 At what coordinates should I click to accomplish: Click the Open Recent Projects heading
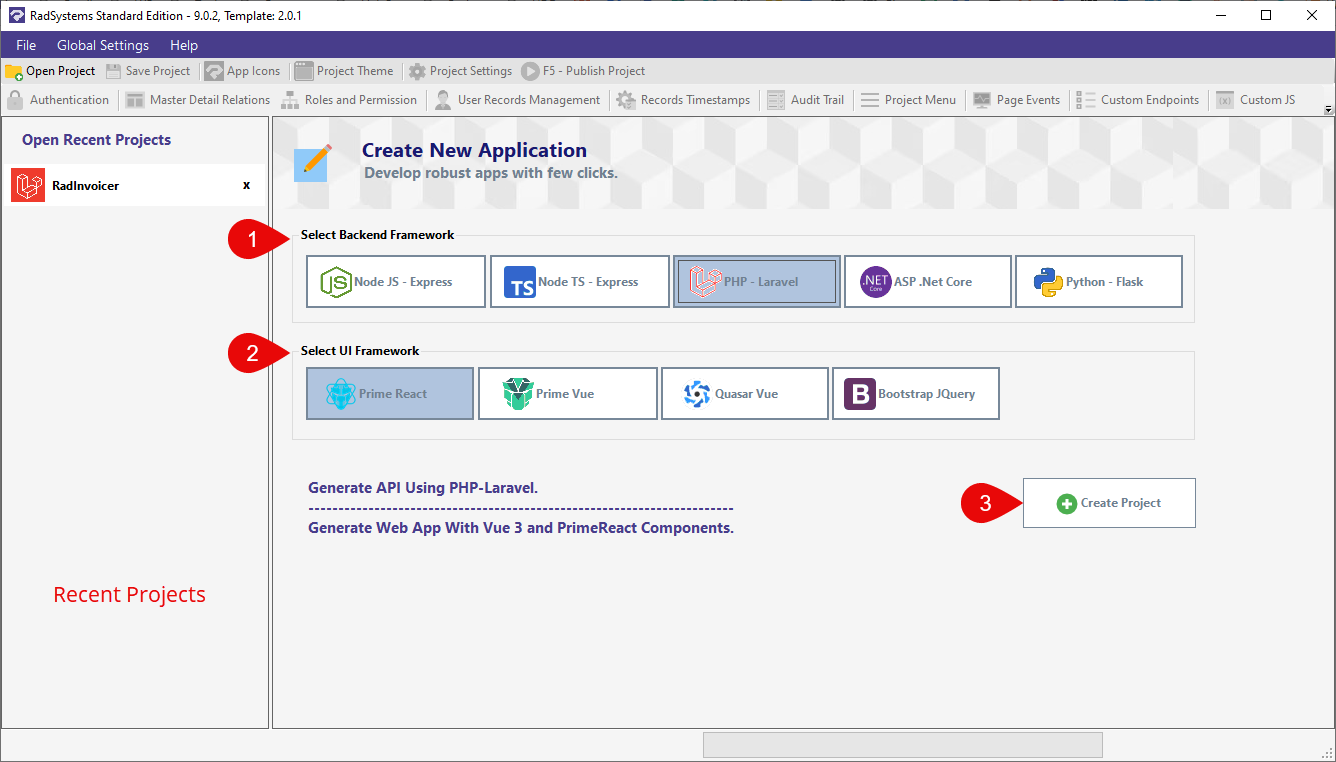point(96,140)
